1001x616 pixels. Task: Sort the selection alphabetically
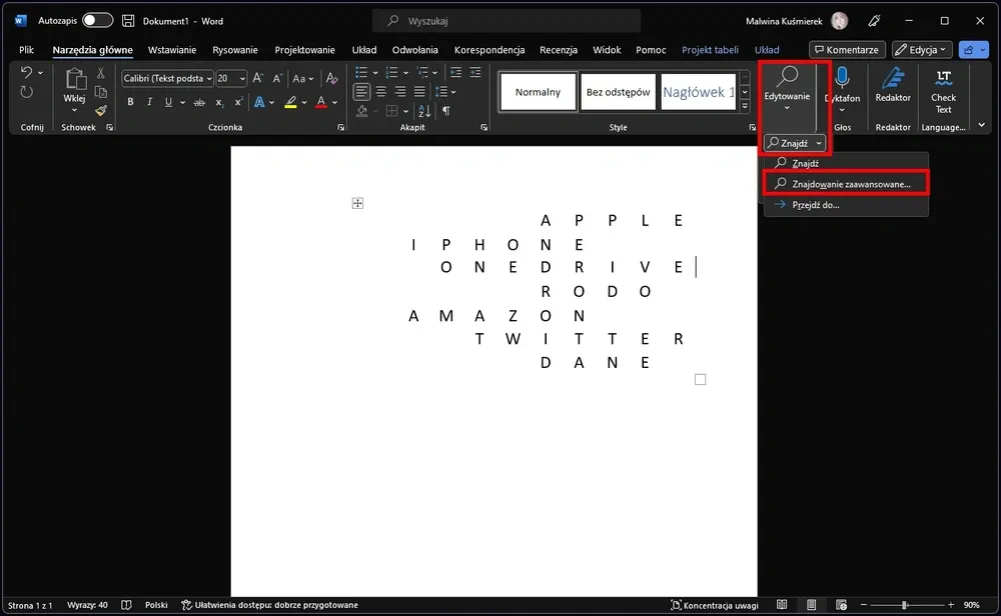click(x=425, y=111)
